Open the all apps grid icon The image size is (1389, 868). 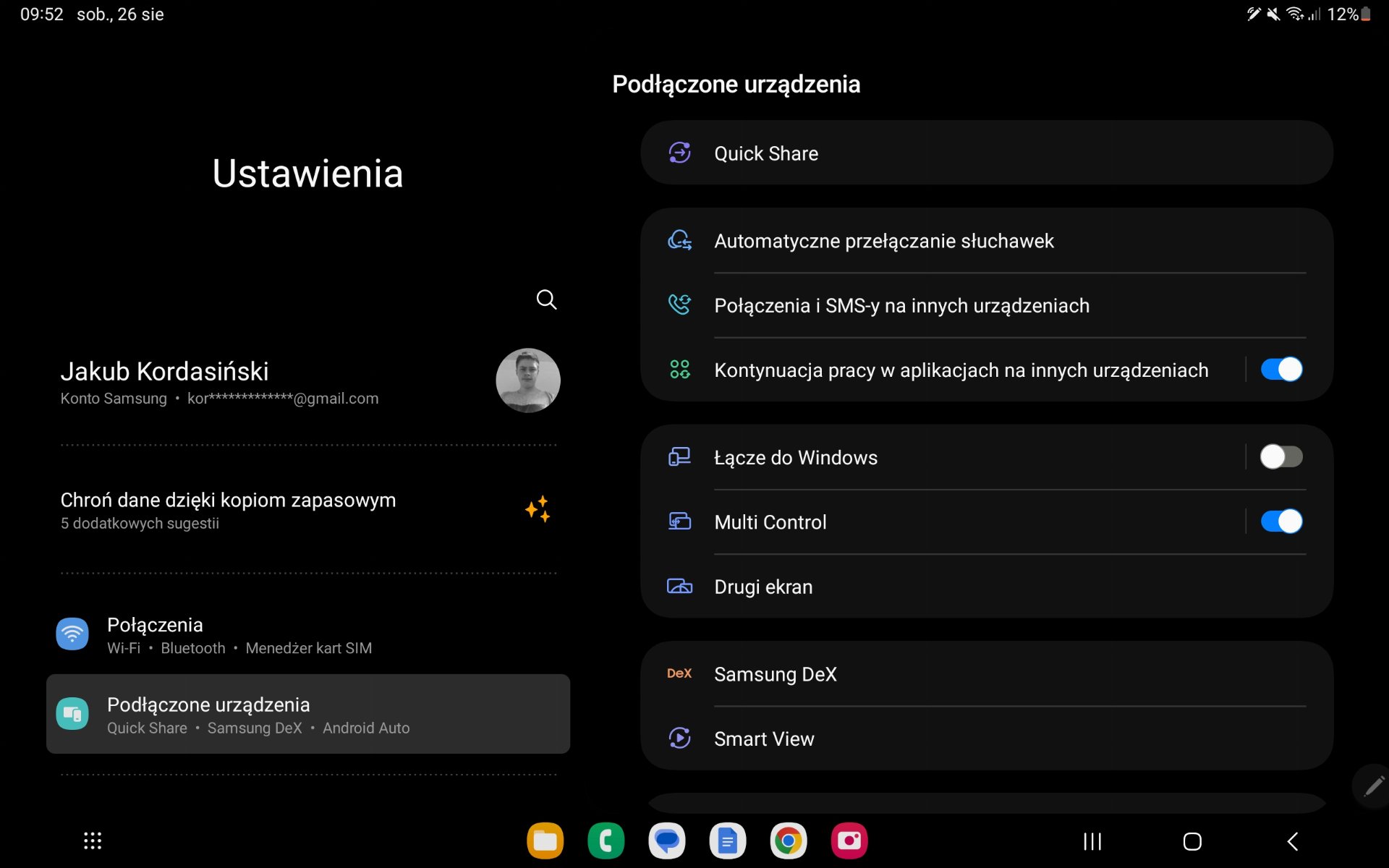tap(93, 841)
